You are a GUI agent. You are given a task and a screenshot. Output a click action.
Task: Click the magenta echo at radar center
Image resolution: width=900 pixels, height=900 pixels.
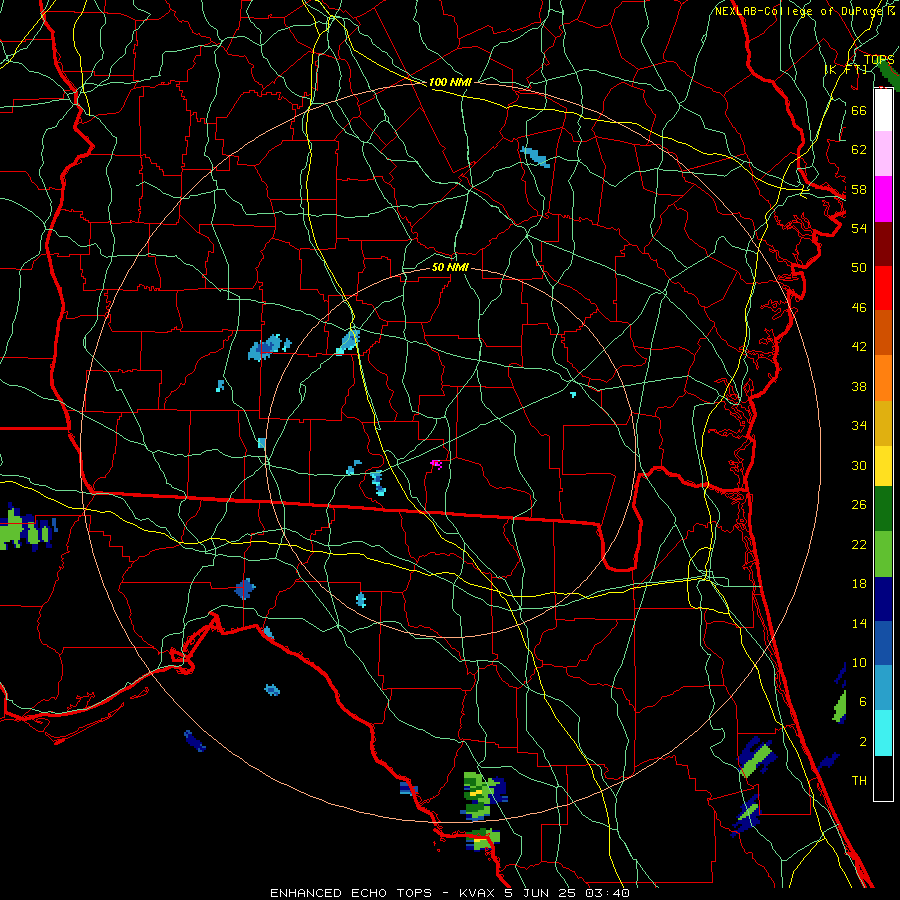pos(436,464)
